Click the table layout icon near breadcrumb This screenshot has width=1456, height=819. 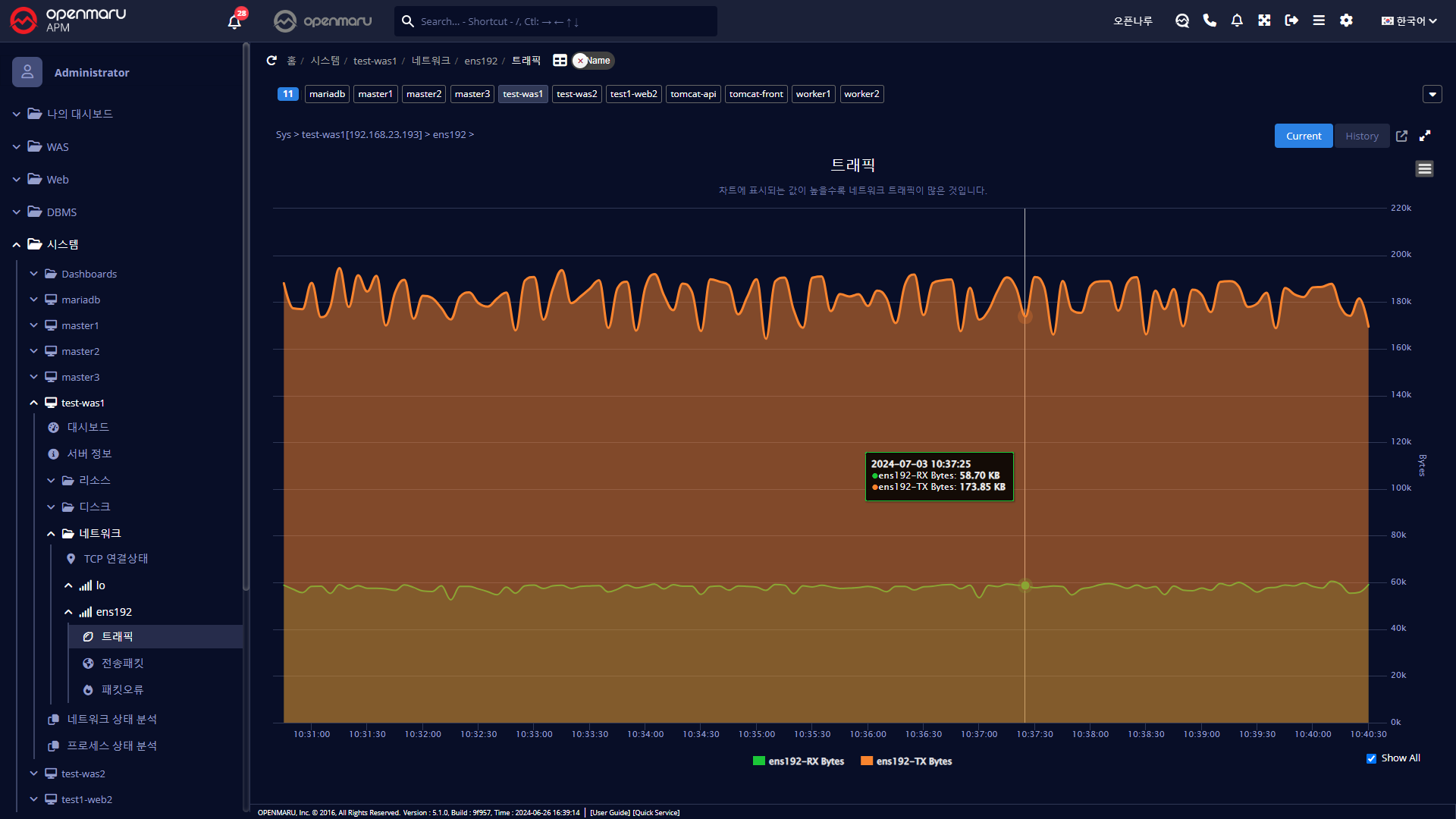point(560,61)
